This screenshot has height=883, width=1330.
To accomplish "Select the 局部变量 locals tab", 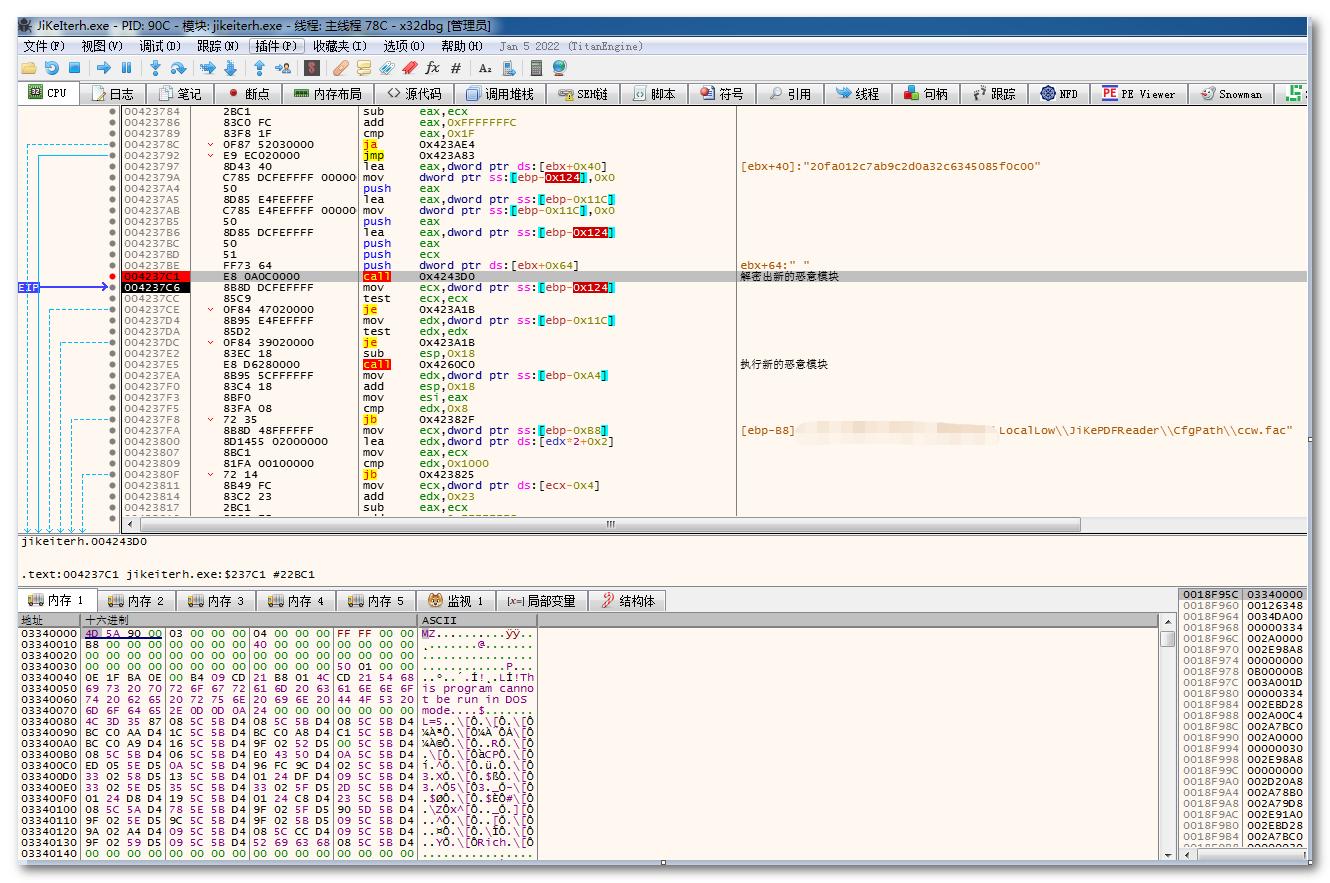I will click(540, 601).
